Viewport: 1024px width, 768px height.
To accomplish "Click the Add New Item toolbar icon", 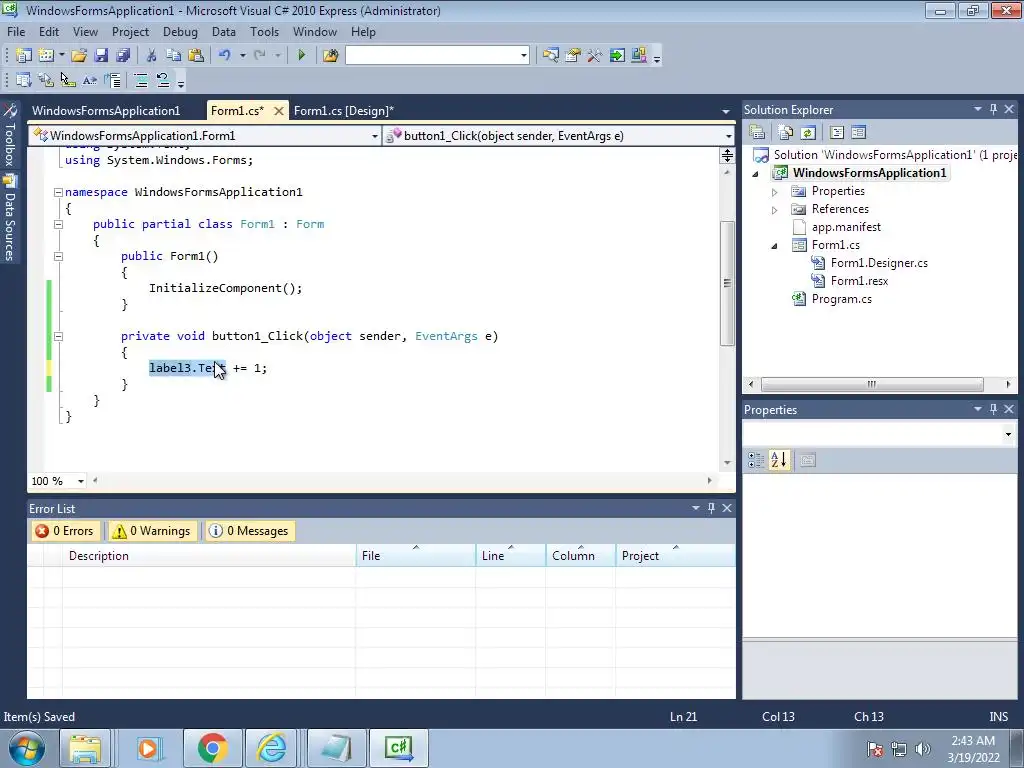I will pos(46,56).
